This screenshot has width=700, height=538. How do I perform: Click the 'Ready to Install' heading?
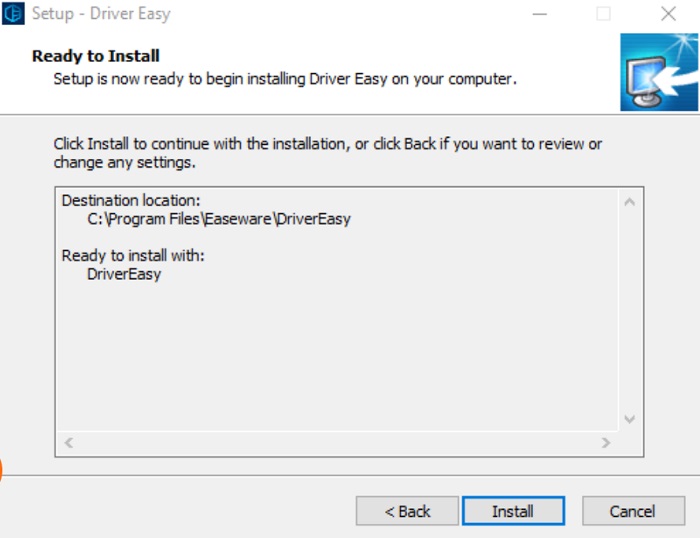pos(96,56)
